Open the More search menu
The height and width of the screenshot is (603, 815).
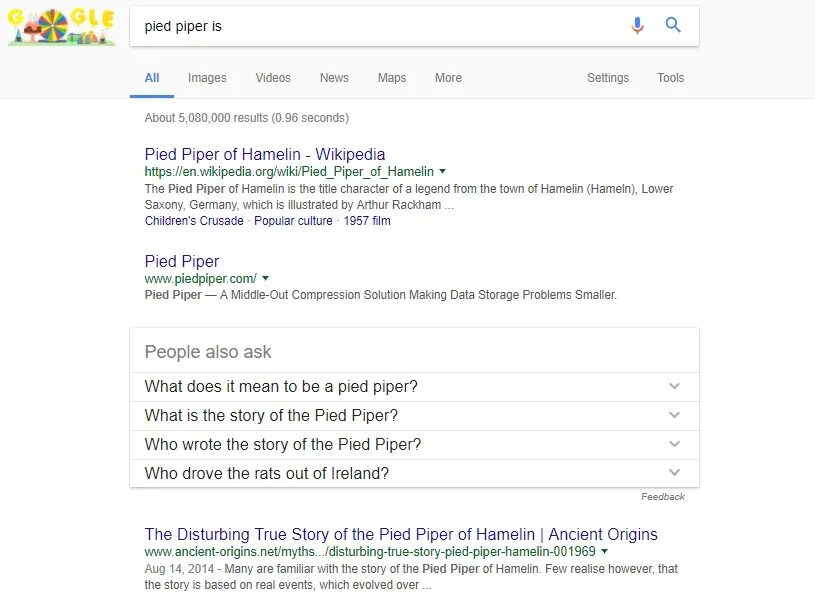[x=448, y=78]
